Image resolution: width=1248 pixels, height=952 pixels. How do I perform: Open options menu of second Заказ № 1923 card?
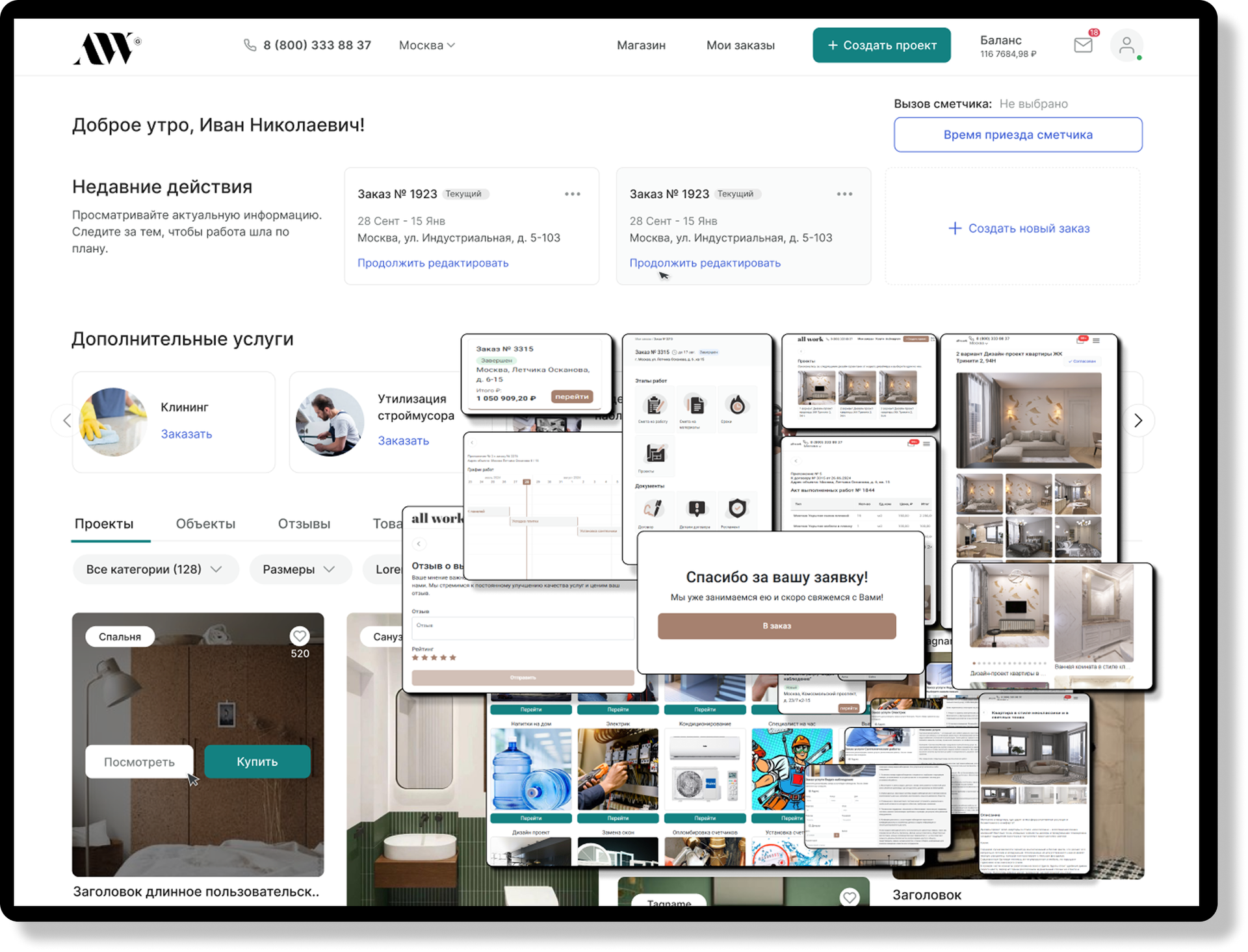point(844,194)
